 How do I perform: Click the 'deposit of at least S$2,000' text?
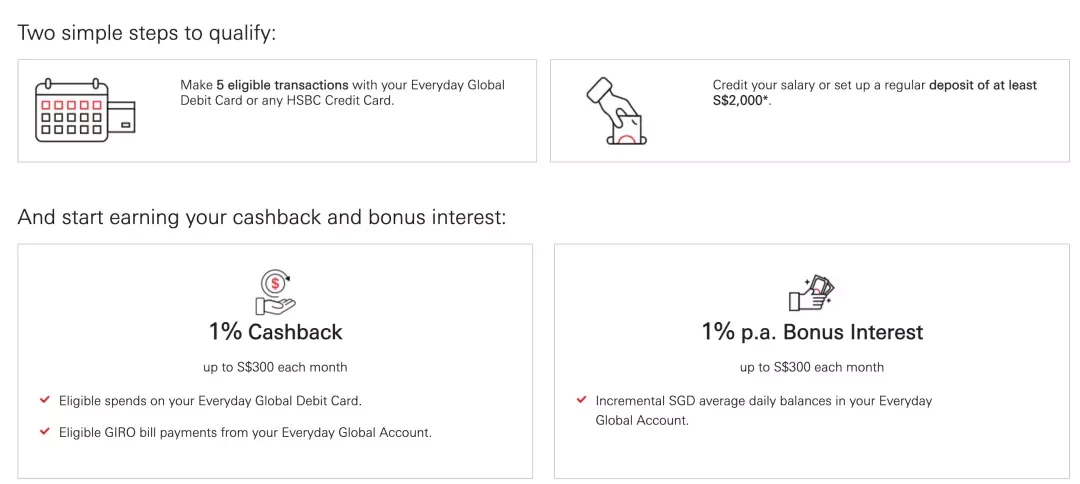875,94
